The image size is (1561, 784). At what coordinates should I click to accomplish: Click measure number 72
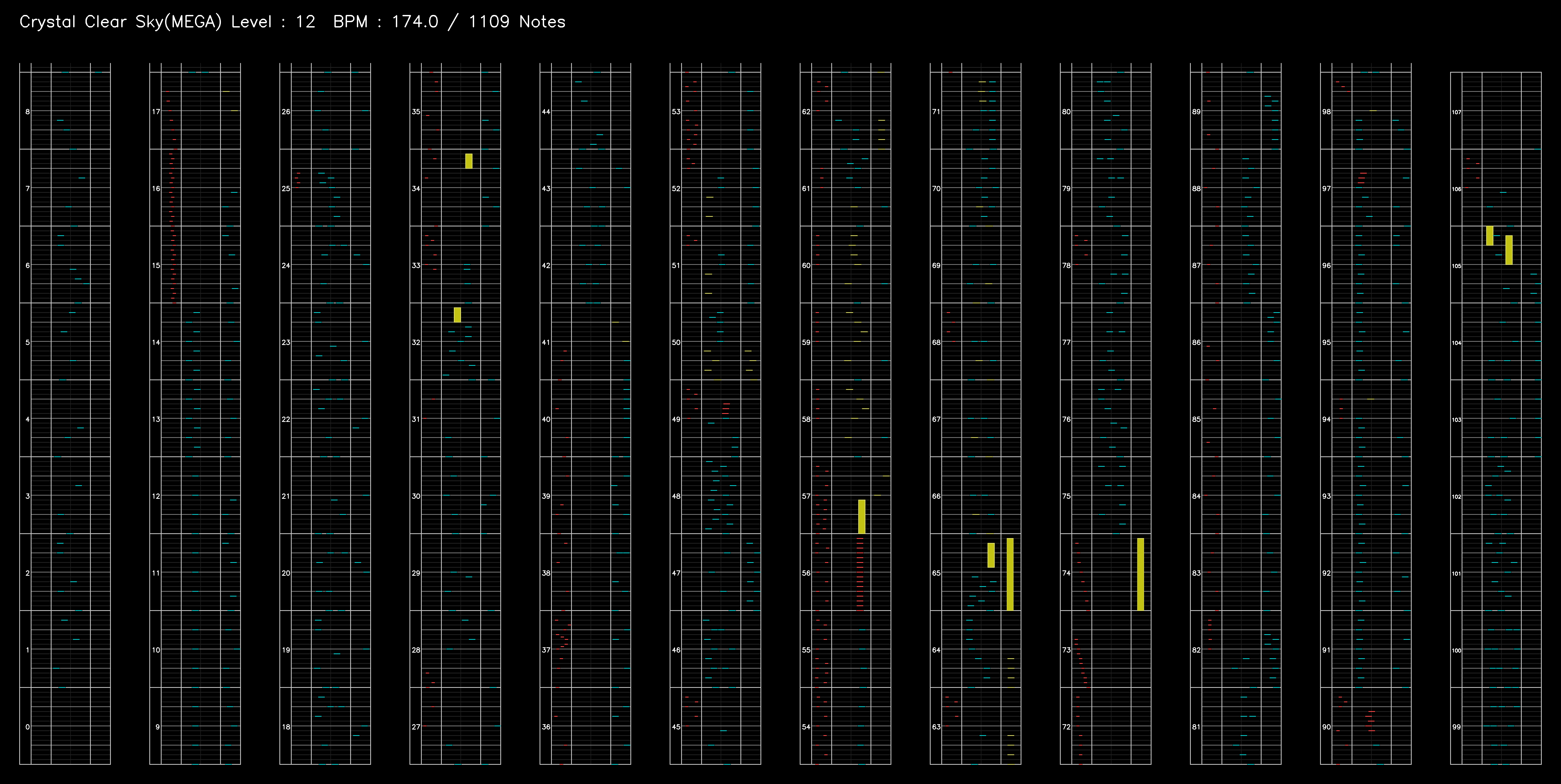(x=1067, y=726)
